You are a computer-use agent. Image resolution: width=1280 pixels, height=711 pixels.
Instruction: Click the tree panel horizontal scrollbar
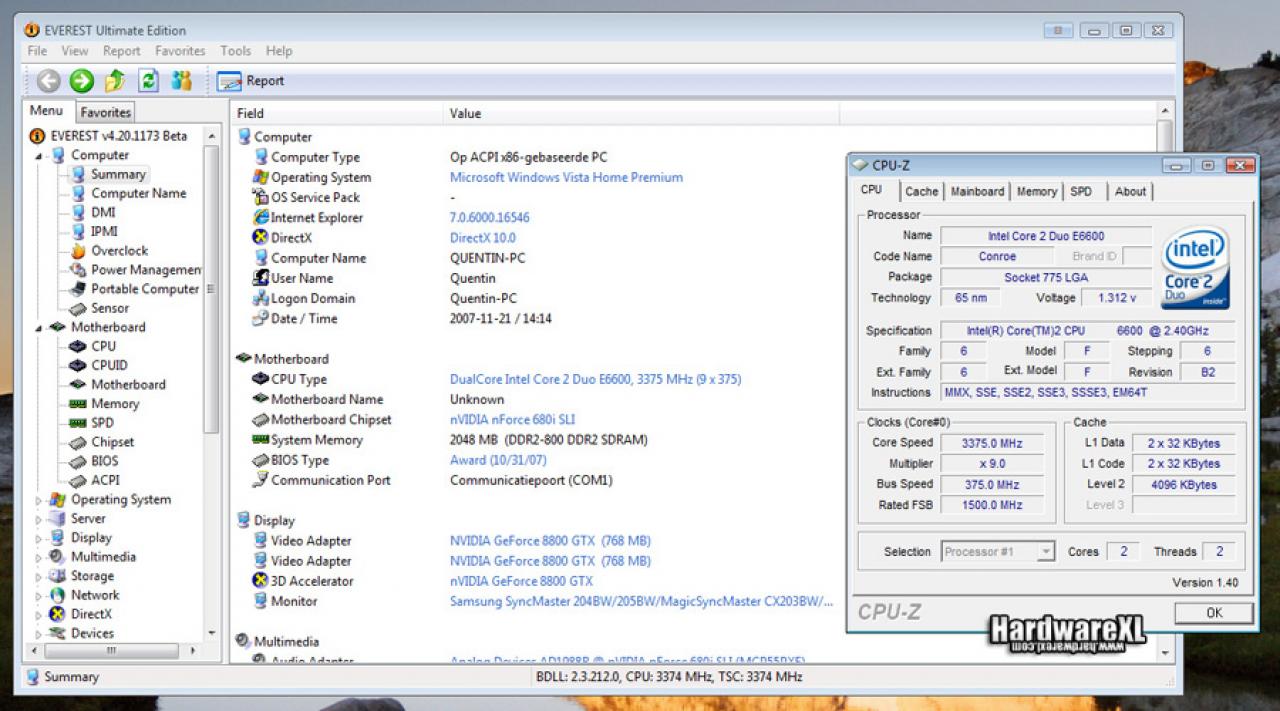pos(110,651)
